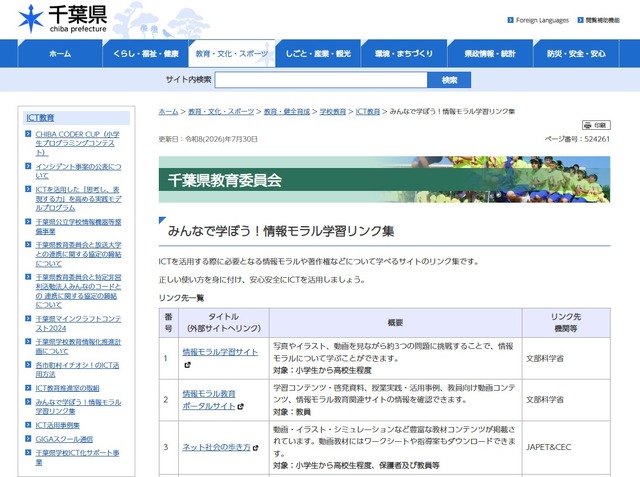Click bullet arrow beside 各市町村イチオシ！のICT活用方法
This screenshot has width=640, height=477.
click(x=28, y=364)
